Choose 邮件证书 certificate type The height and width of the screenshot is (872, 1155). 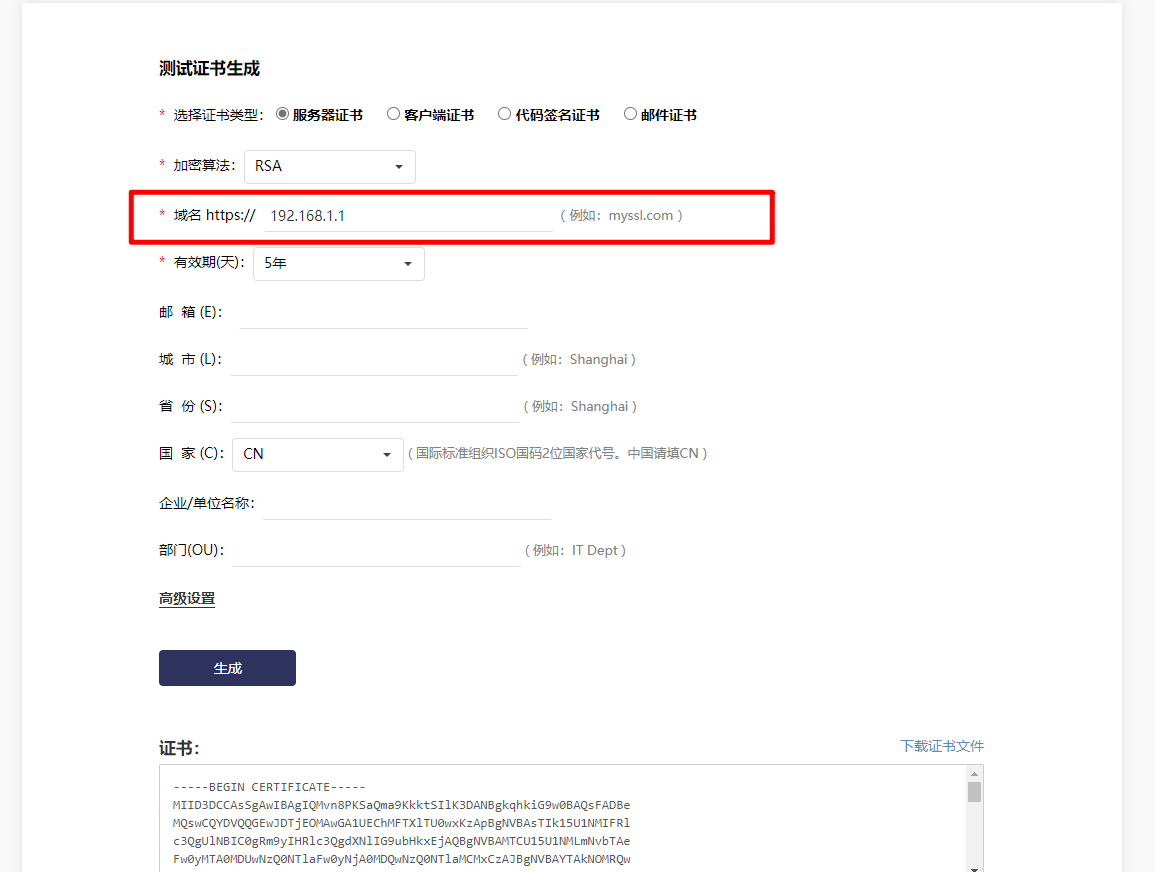[631, 114]
